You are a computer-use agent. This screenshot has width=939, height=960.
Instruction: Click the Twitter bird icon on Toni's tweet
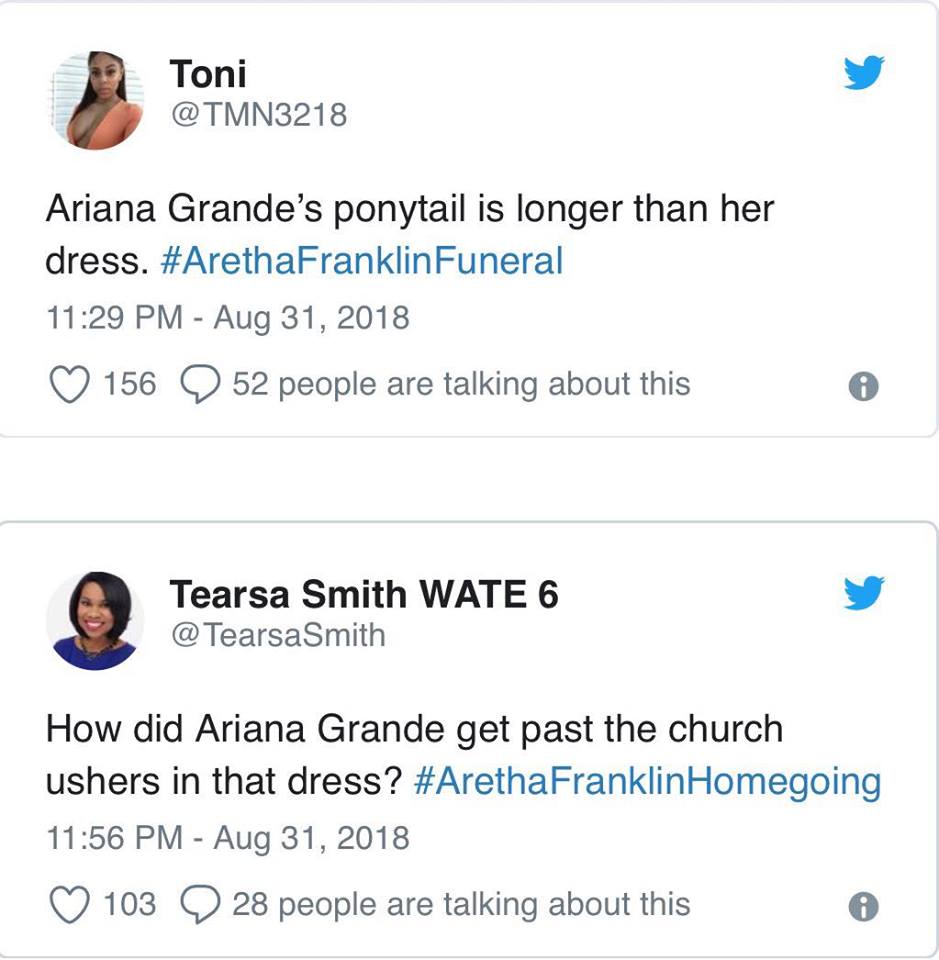click(x=864, y=73)
